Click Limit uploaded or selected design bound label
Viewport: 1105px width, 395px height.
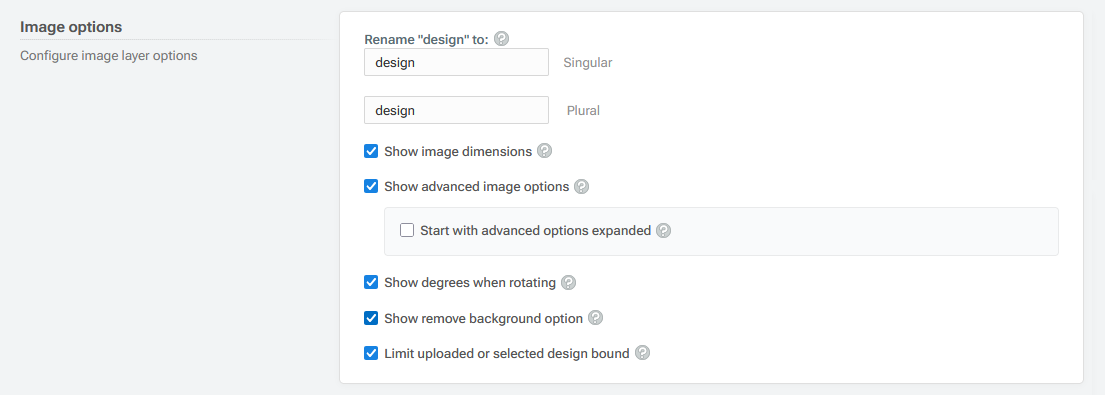507,353
